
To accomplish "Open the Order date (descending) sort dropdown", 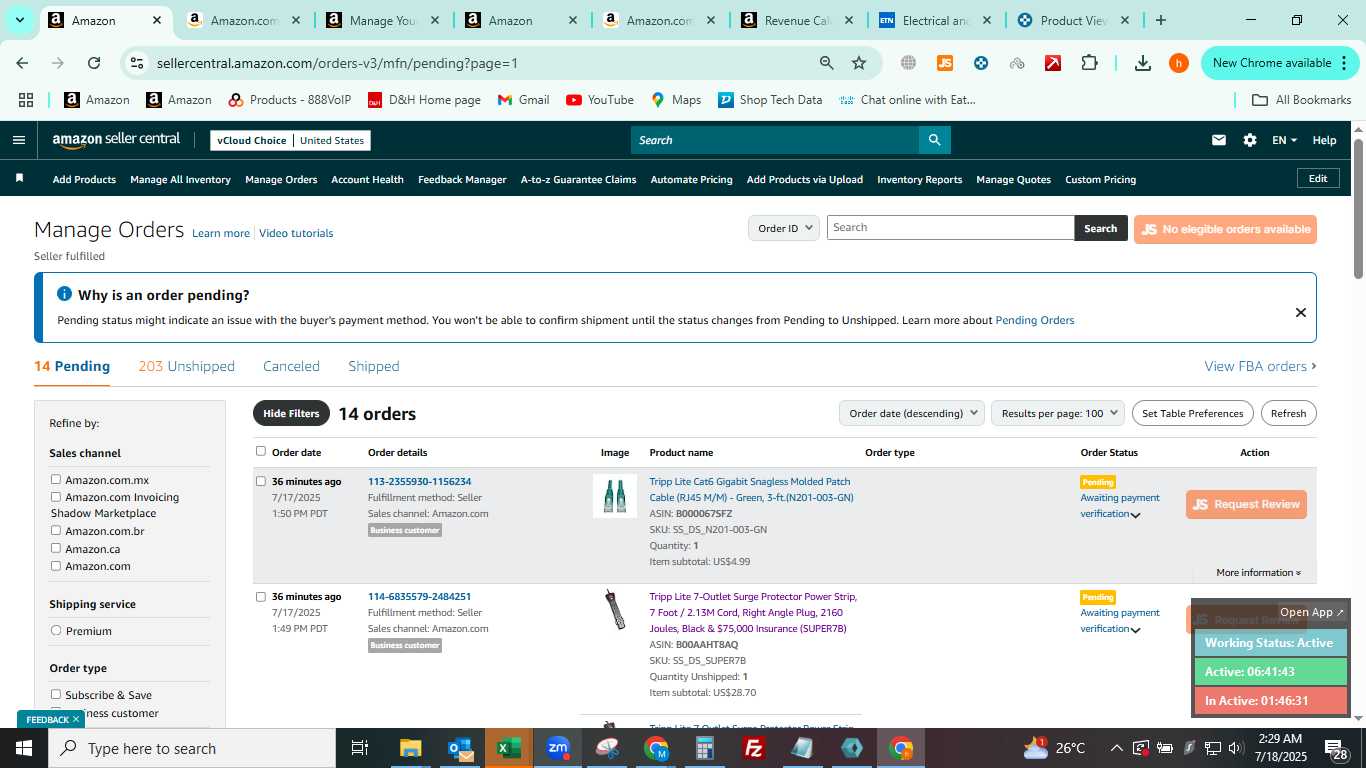I will coord(911,413).
